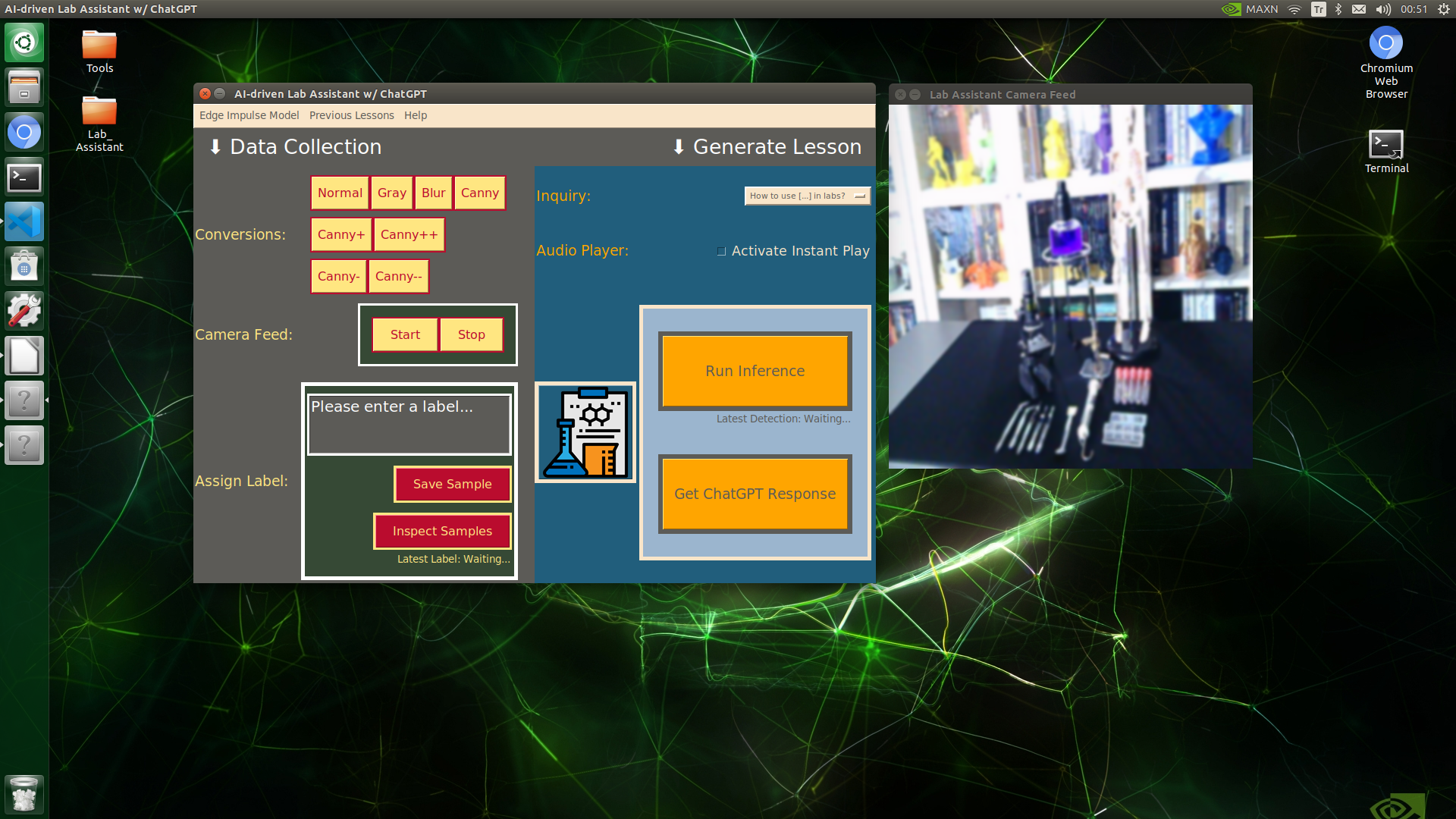
Task: Open the Terminal desktop shortcut
Action: pyautogui.click(x=1386, y=152)
